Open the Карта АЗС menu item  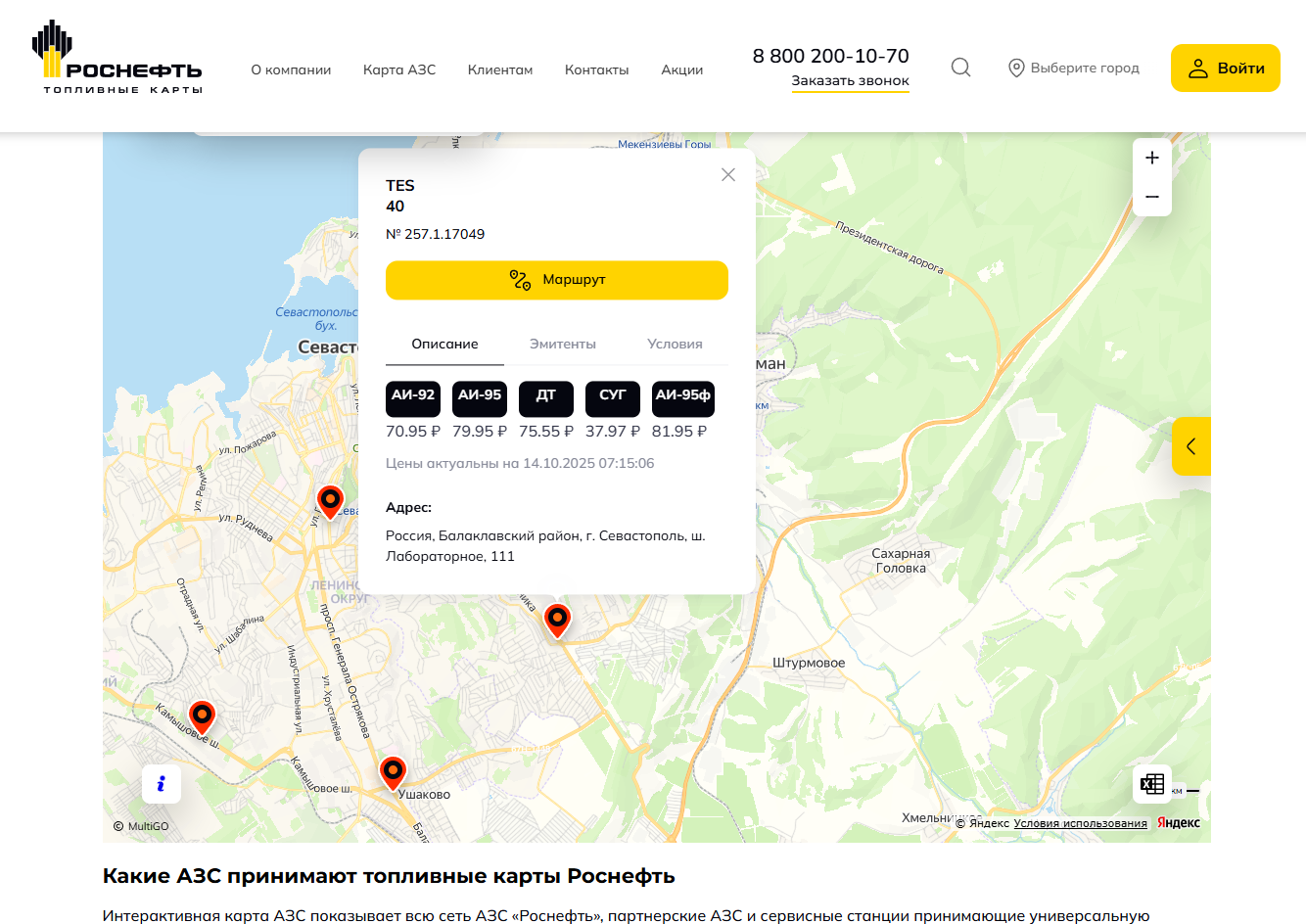(x=399, y=69)
